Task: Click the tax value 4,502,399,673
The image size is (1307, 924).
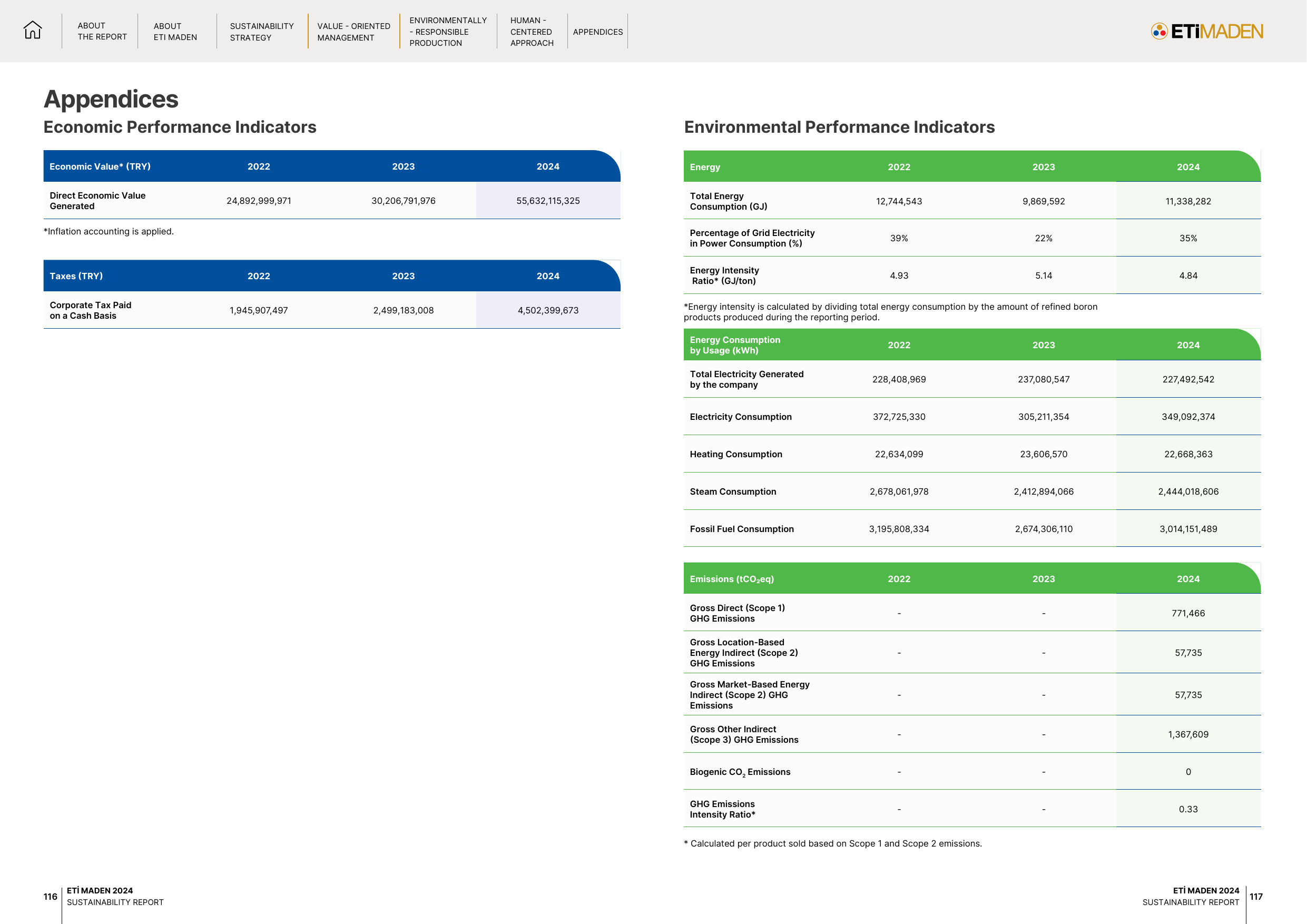Action: 548,310
